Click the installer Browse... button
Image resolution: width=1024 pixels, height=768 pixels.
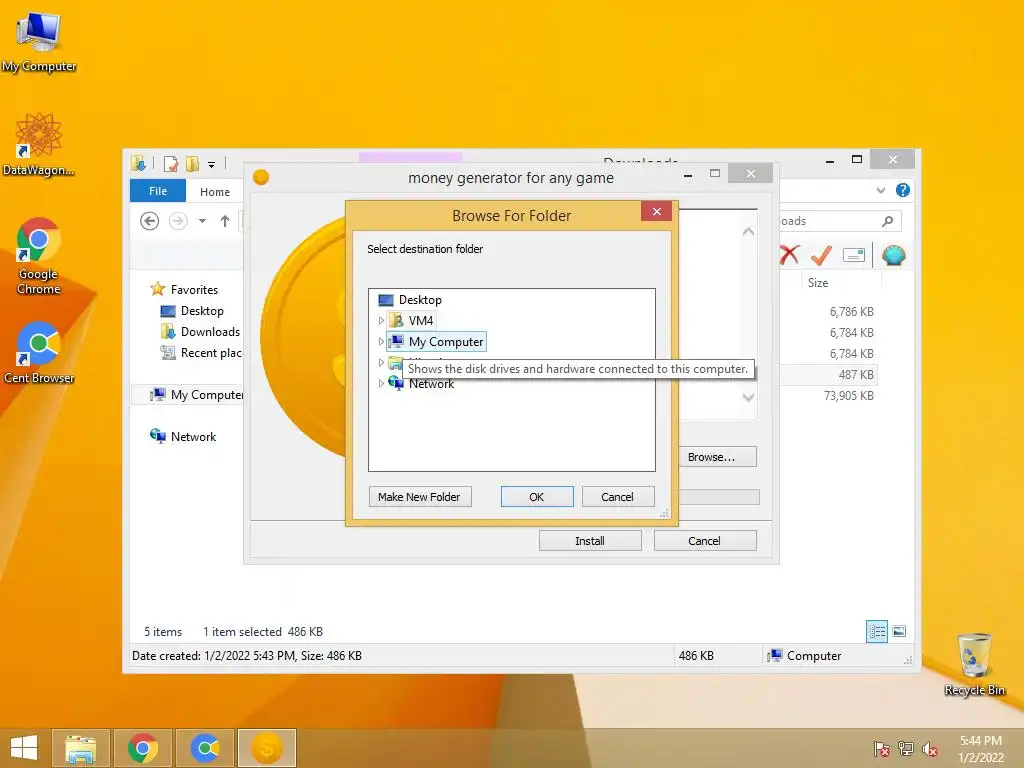716,457
